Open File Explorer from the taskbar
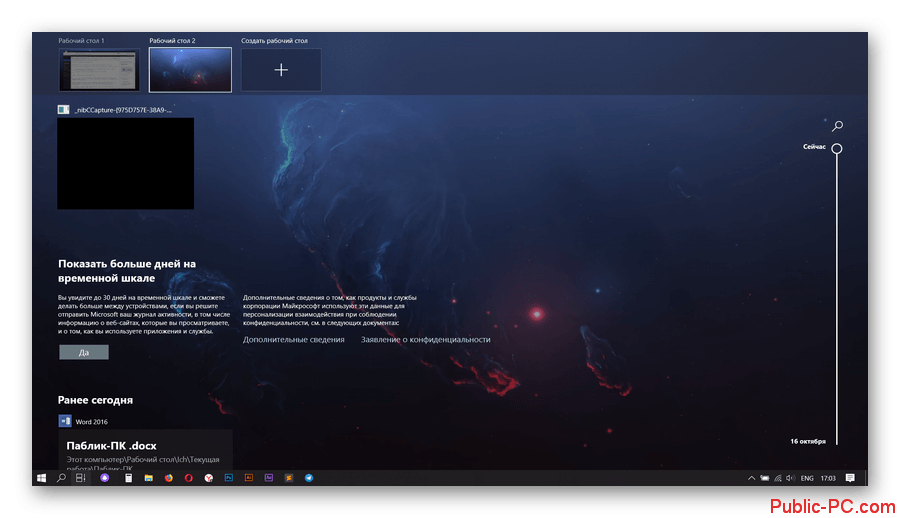This screenshot has height=518, width=900. pos(148,479)
